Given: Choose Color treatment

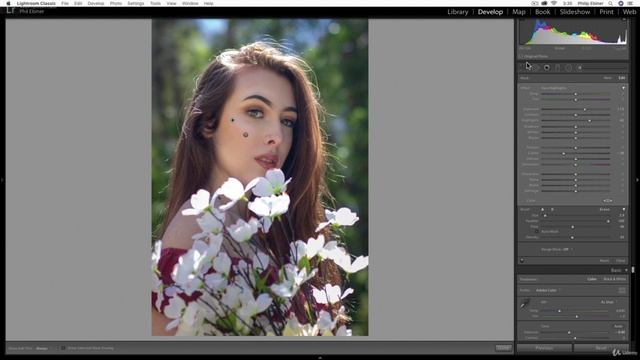Looking at the screenshot, I should pyautogui.click(x=592, y=279).
